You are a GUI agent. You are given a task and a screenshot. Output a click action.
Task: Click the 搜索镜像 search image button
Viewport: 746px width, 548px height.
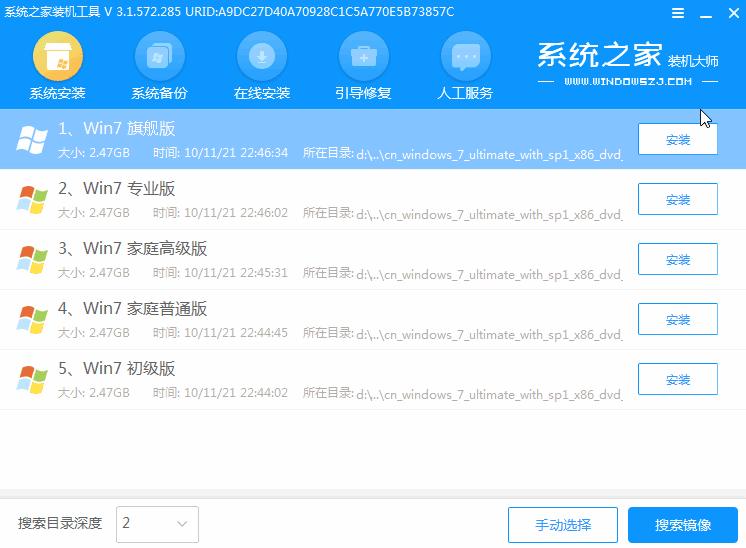pos(683,525)
